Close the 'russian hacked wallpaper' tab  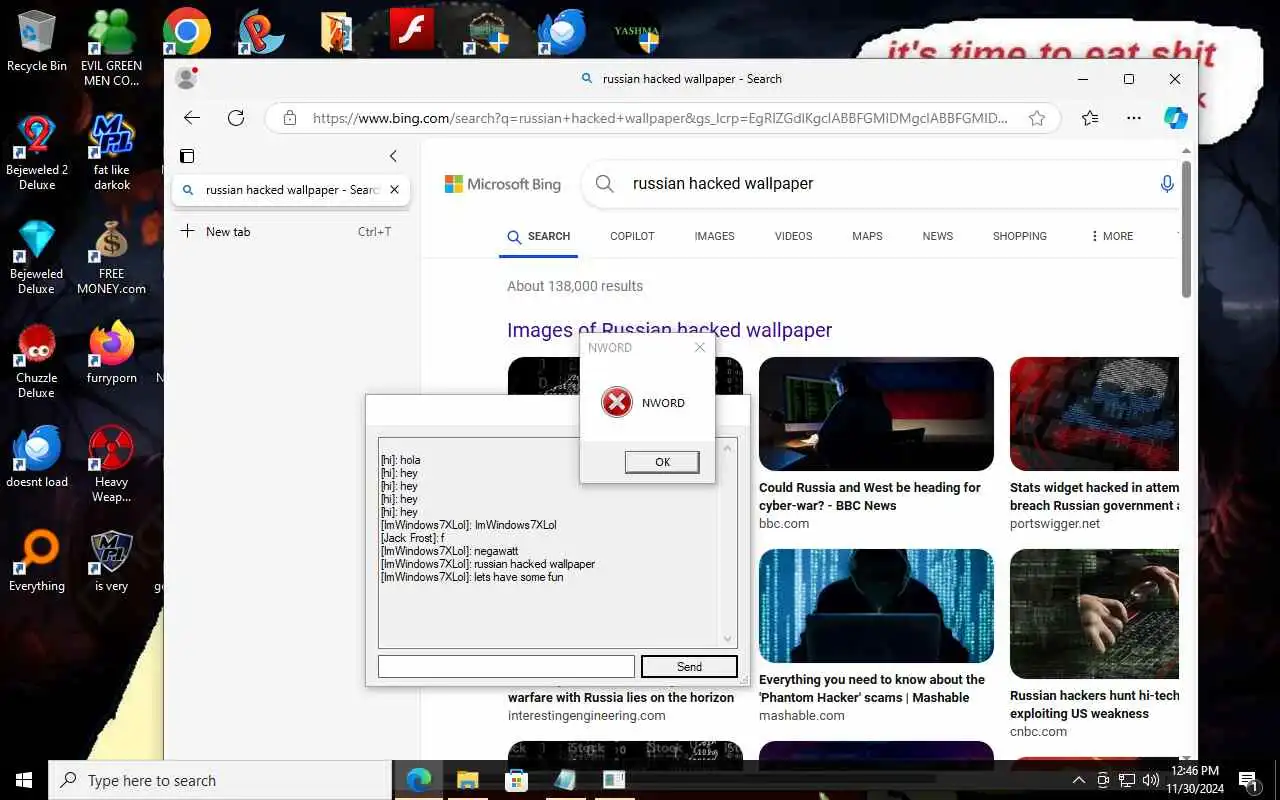coord(394,190)
